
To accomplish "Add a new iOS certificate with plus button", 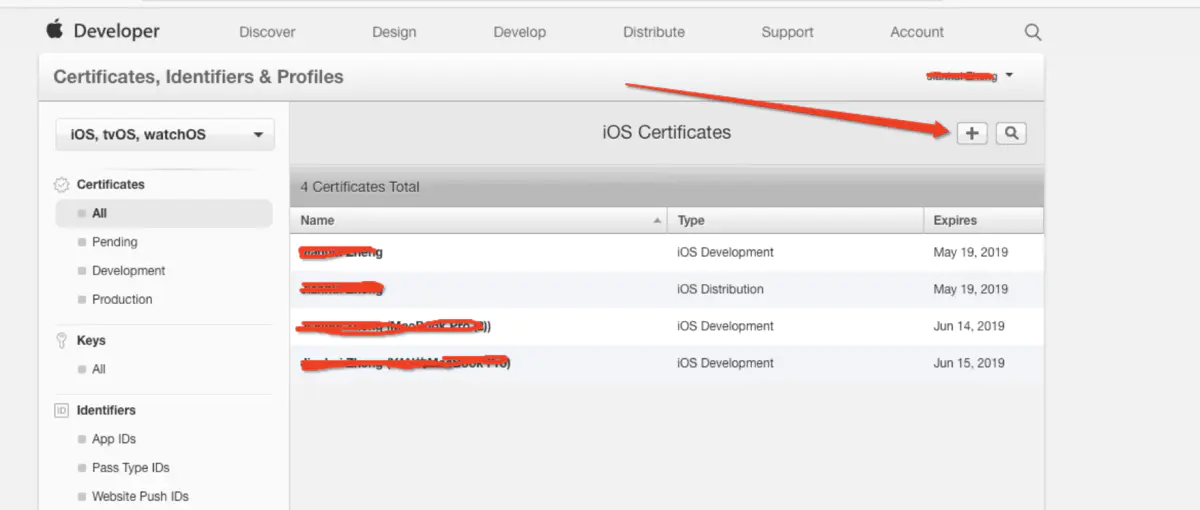I will pyautogui.click(x=971, y=133).
